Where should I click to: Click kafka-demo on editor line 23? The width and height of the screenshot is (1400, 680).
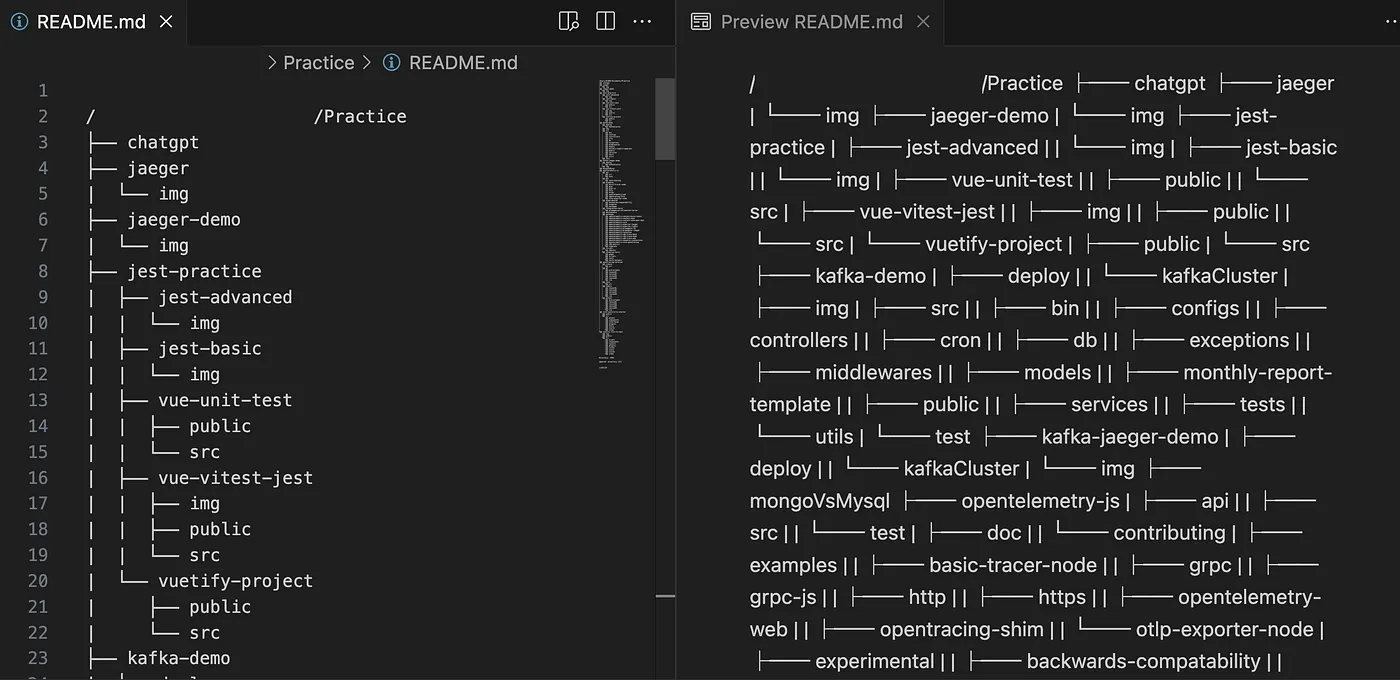[179, 658]
